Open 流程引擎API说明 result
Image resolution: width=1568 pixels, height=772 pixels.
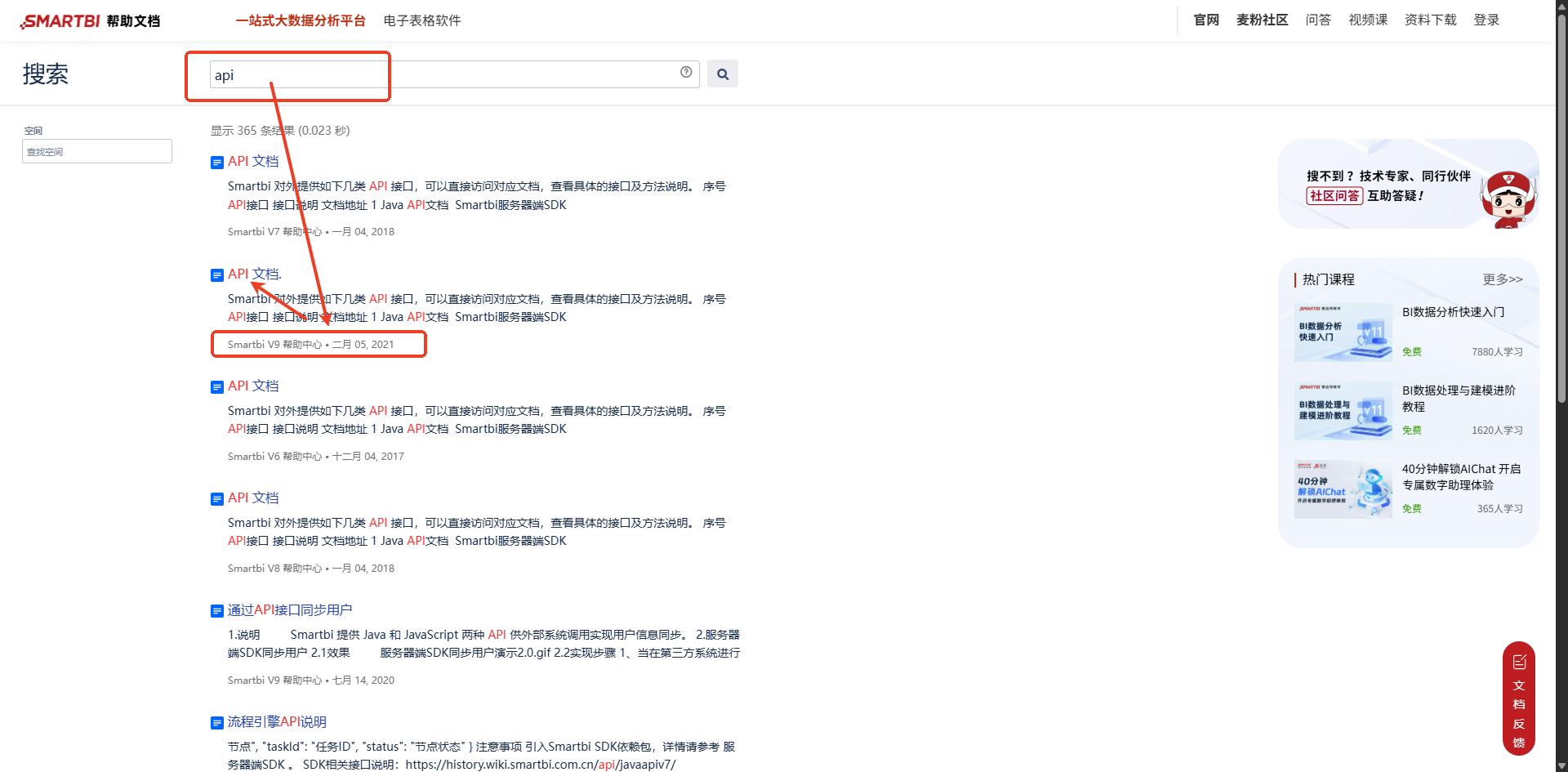click(x=277, y=722)
